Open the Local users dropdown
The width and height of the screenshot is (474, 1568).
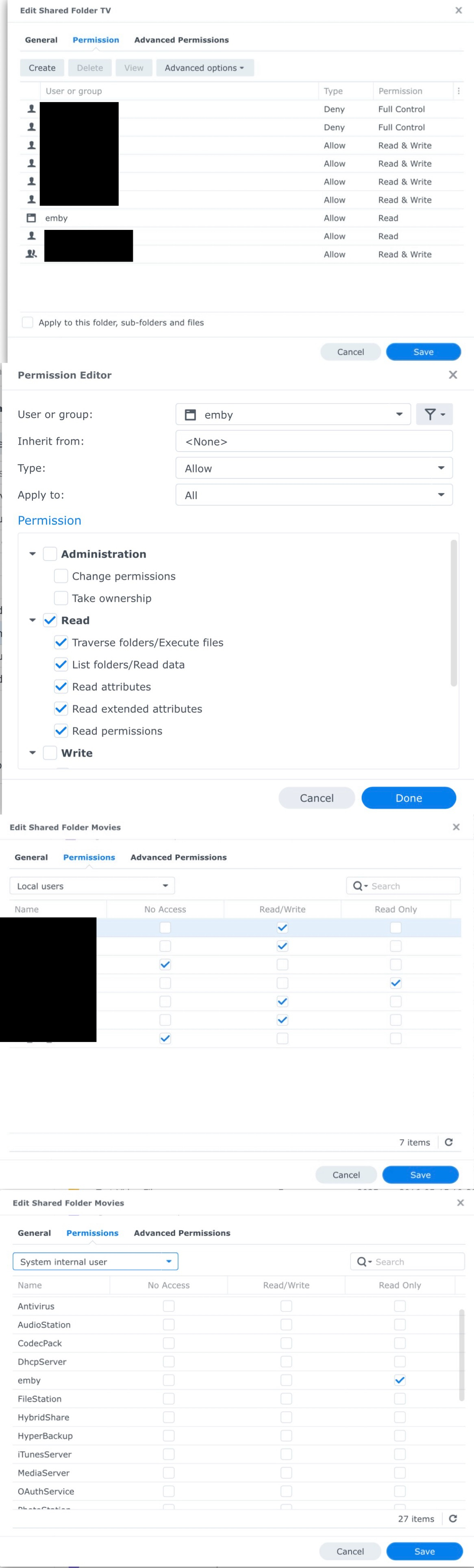tap(92, 886)
